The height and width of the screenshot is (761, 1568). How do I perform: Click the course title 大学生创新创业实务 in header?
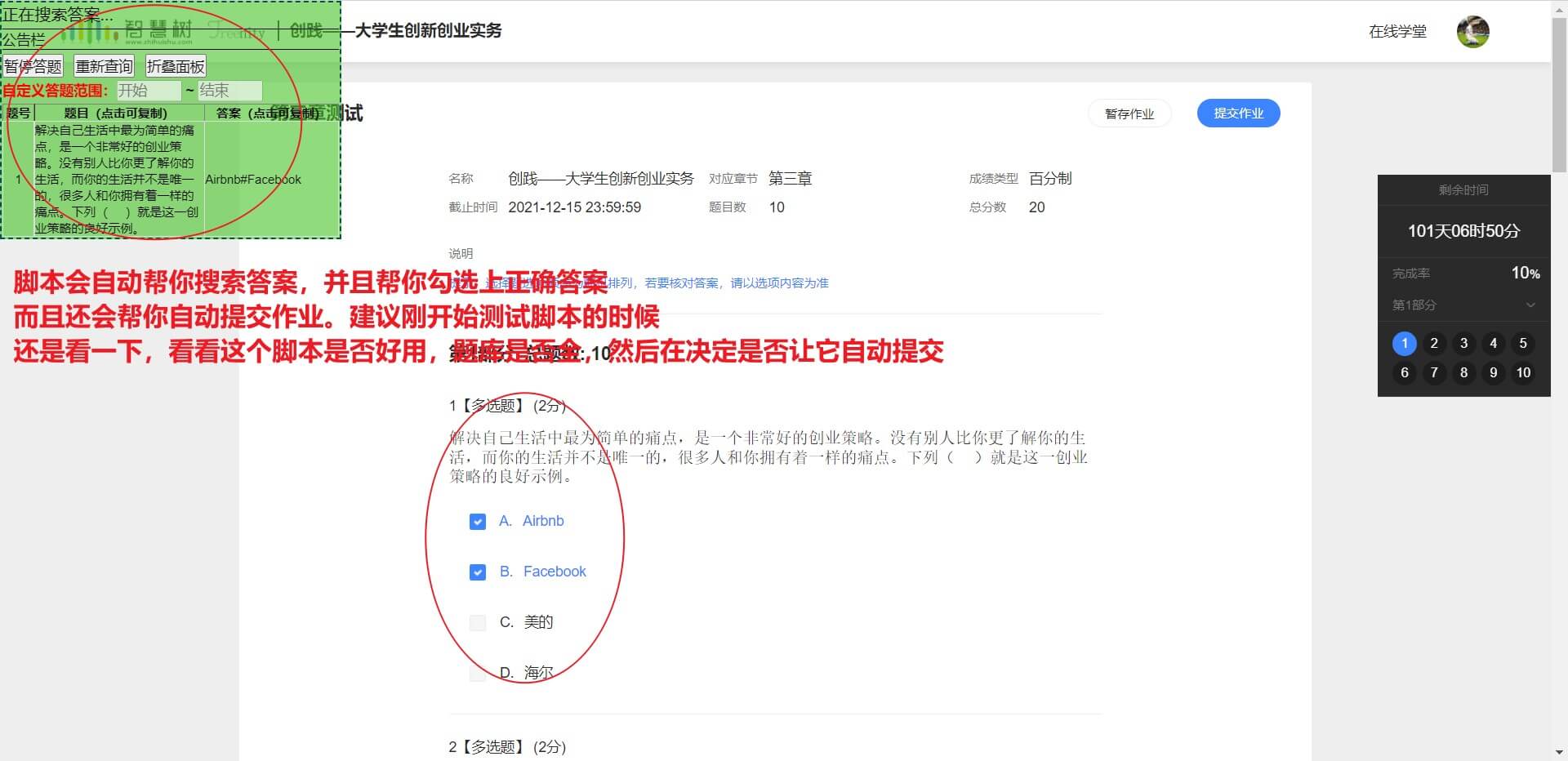[x=428, y=31]
